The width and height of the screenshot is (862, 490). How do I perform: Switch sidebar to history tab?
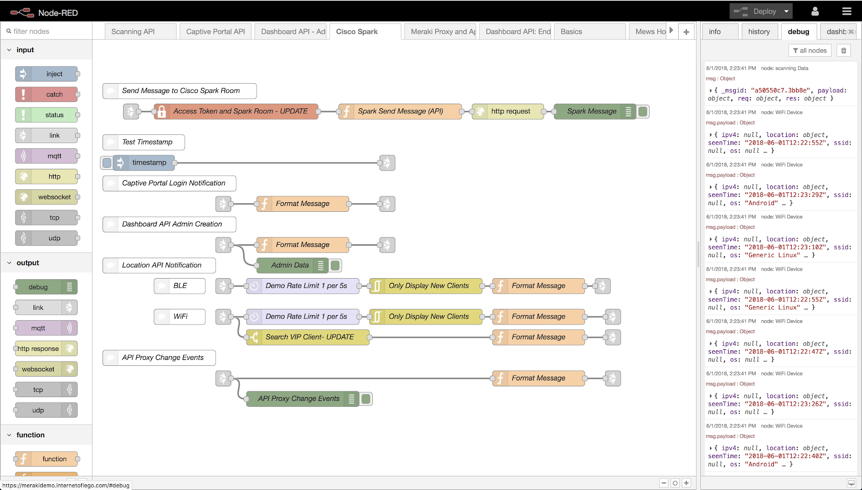(x=759, y=32)
